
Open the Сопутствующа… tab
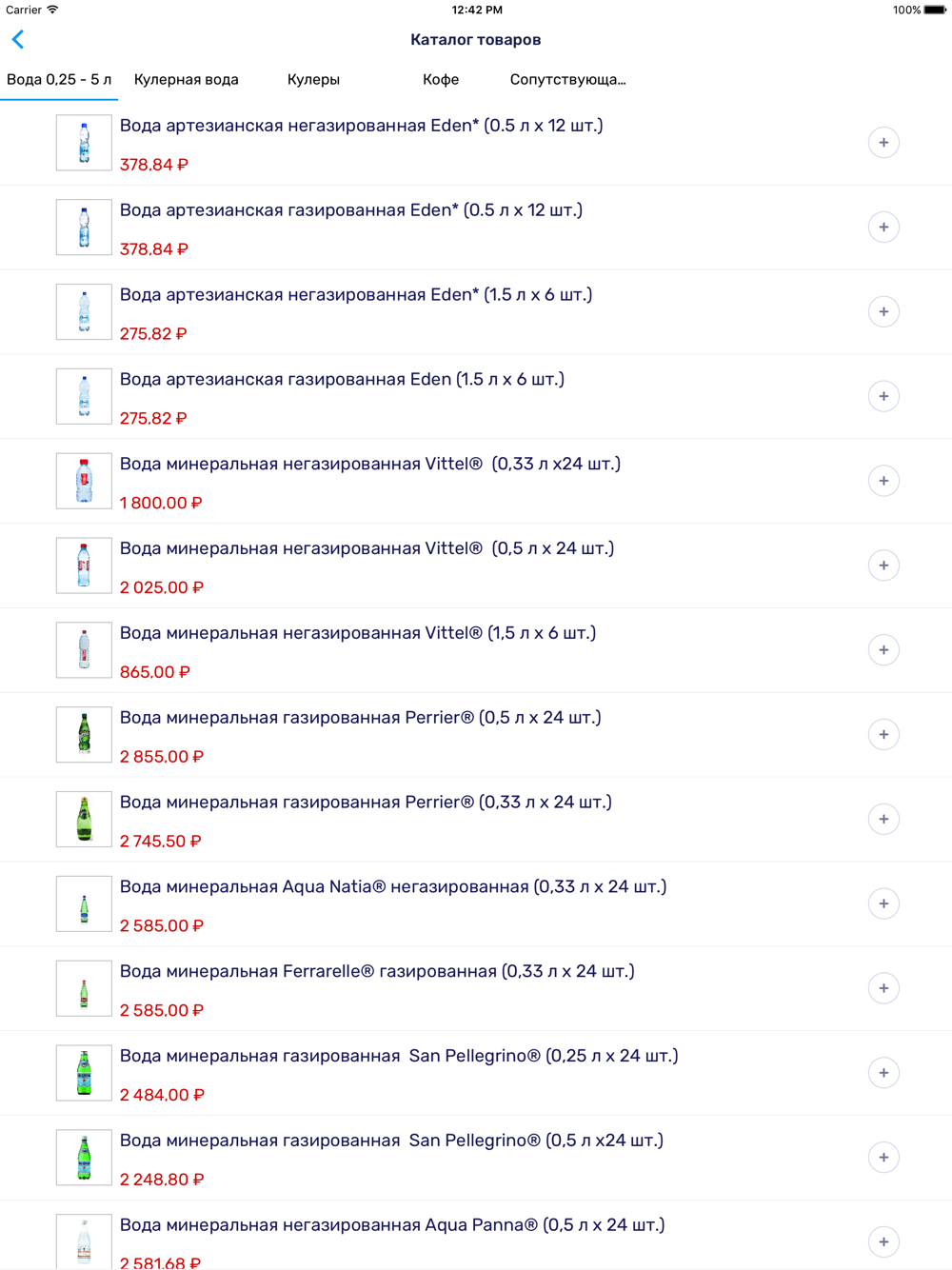[567, 80]
